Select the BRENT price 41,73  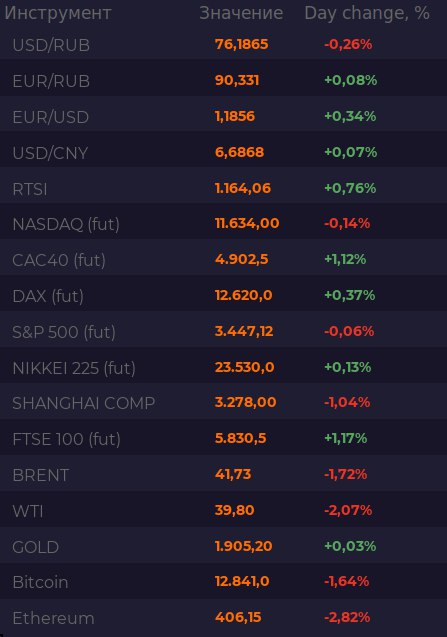233,474
